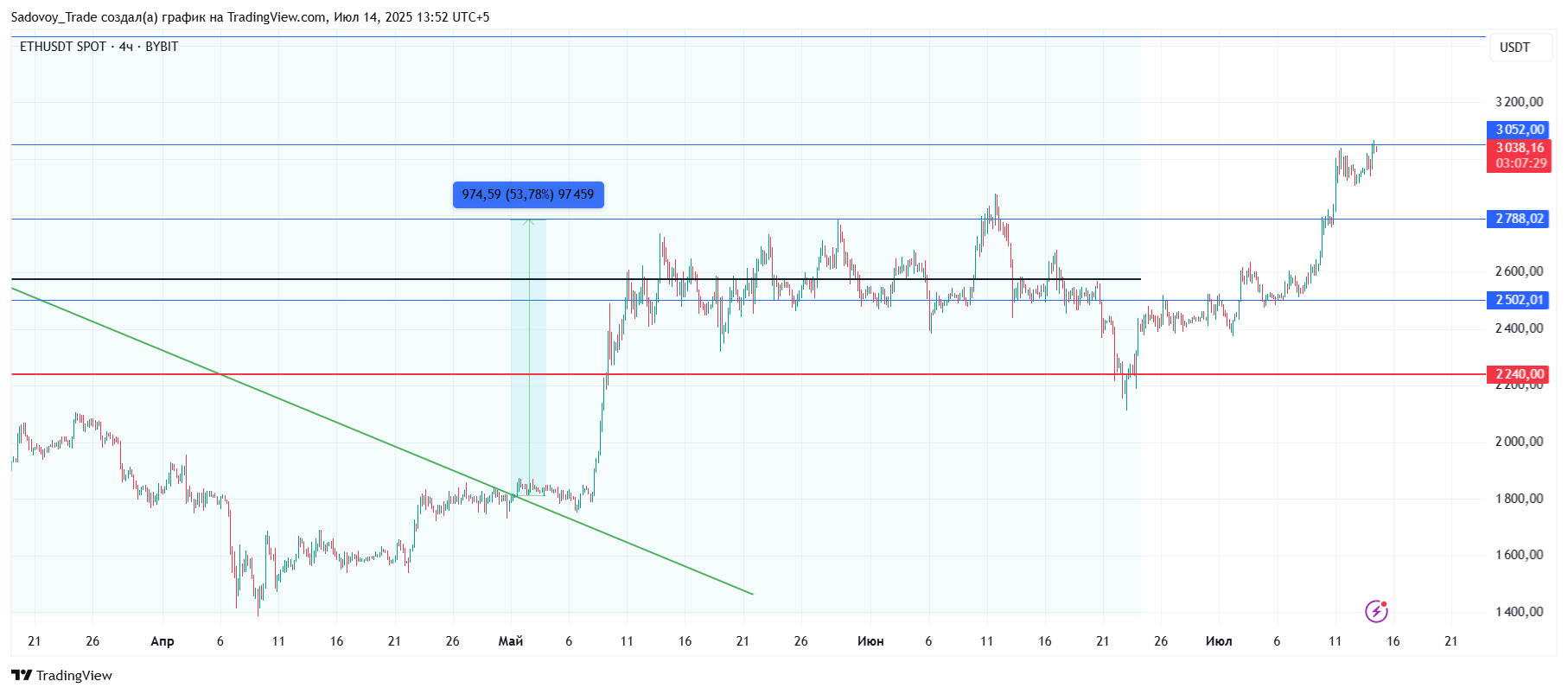Click the 2600,00 price axis value

[1519, 271]
